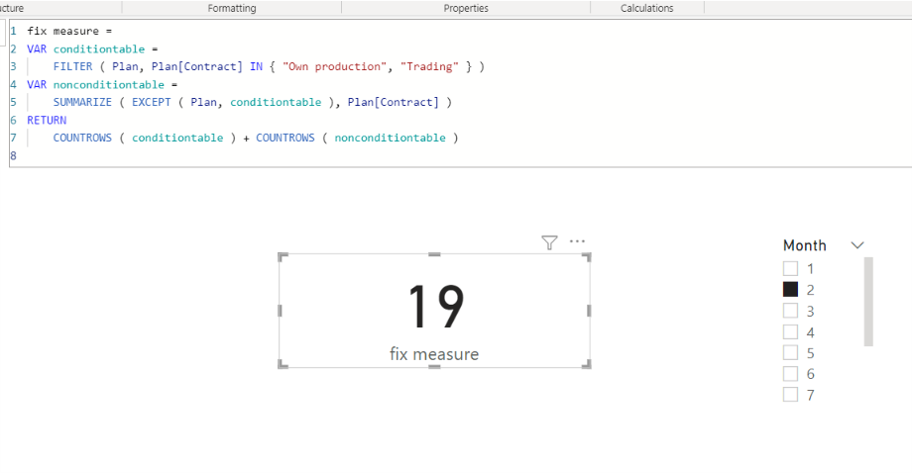Click the SUMMARIZE function in line 5

[82, 102]
